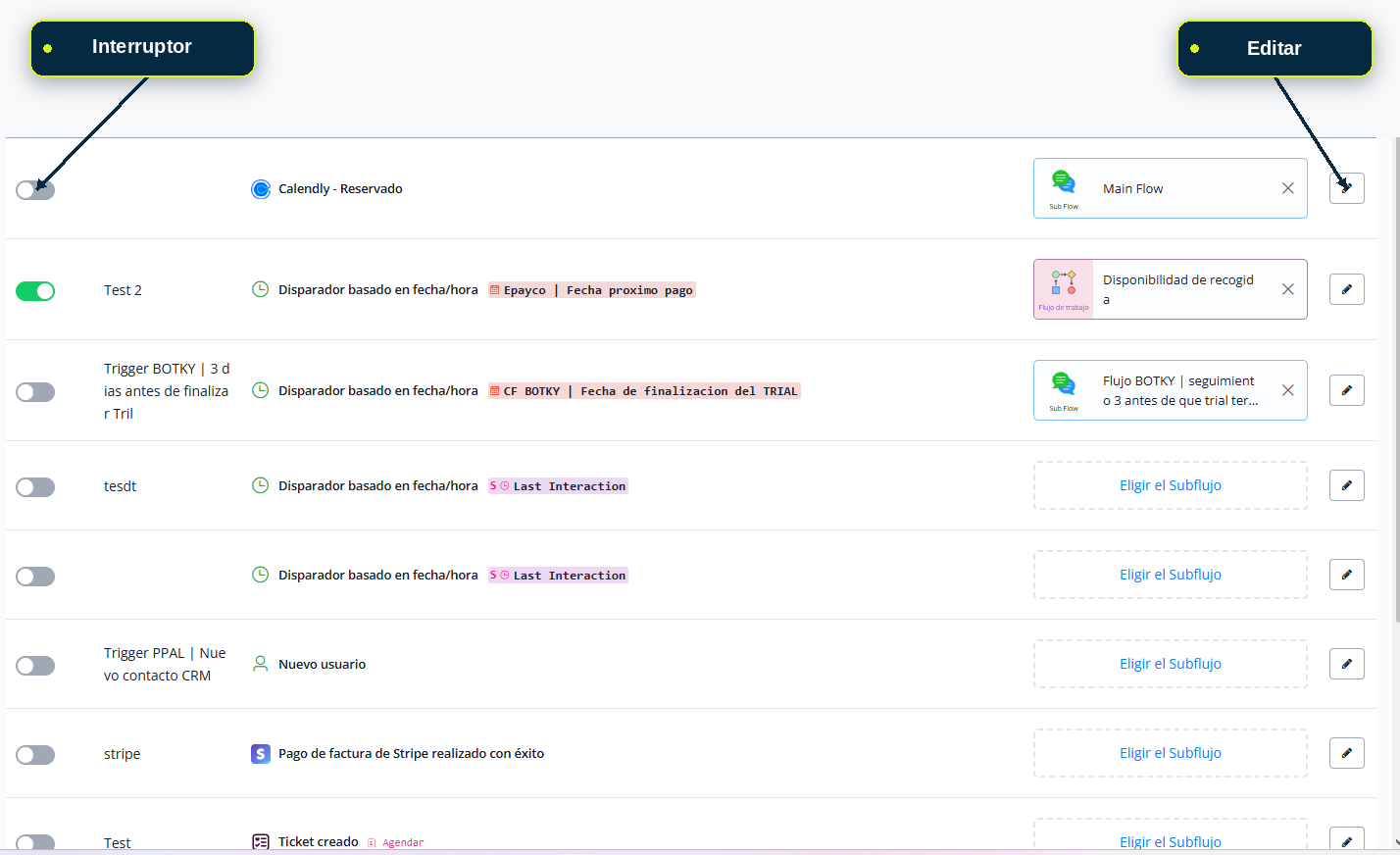Viewport: 1400px width, 855px height.
Task: Click Trigger PPAL Nuevo contacto CRM name
Action: point(165,665)
